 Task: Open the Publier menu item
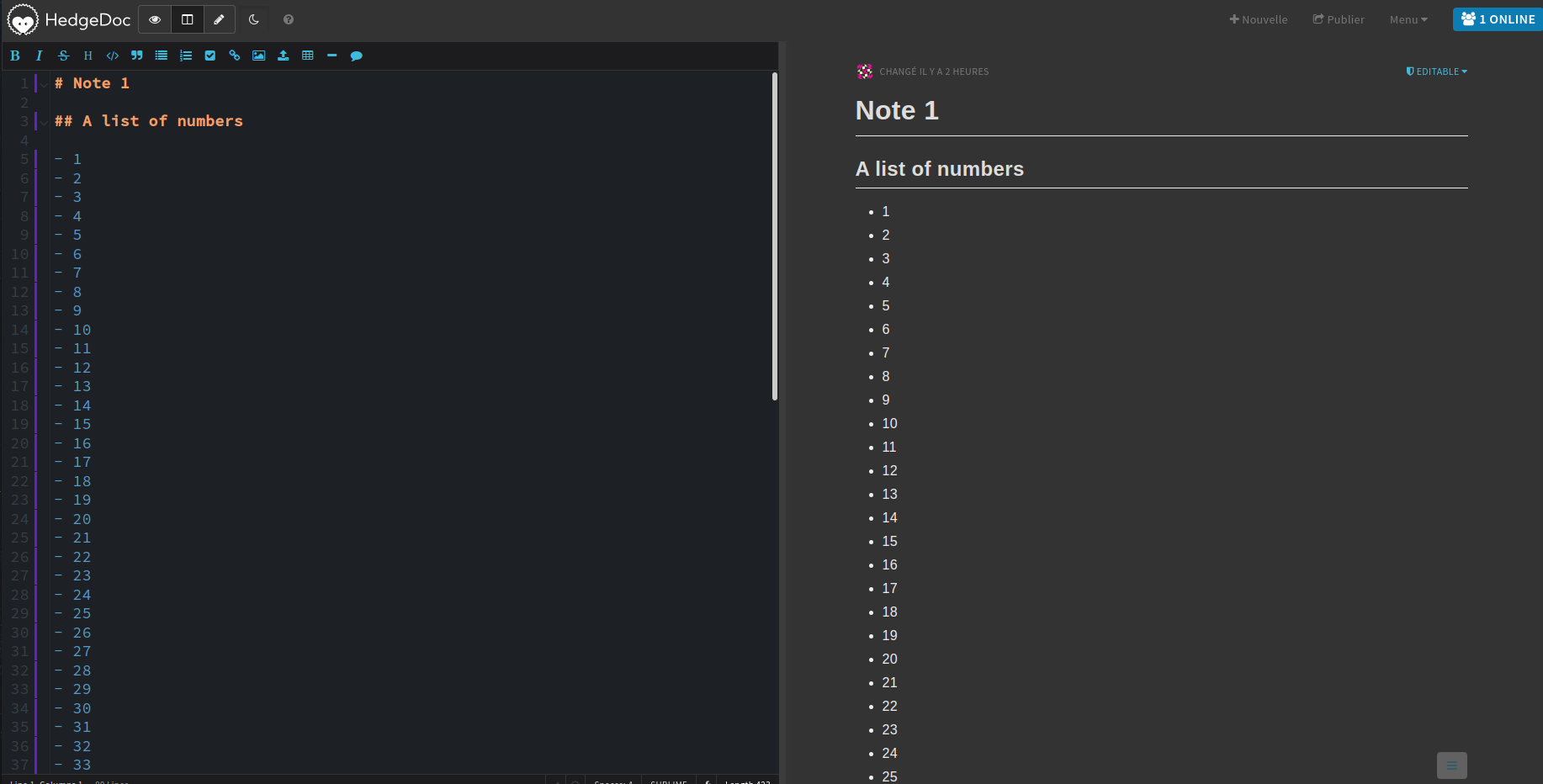(x=1338, y=19)
